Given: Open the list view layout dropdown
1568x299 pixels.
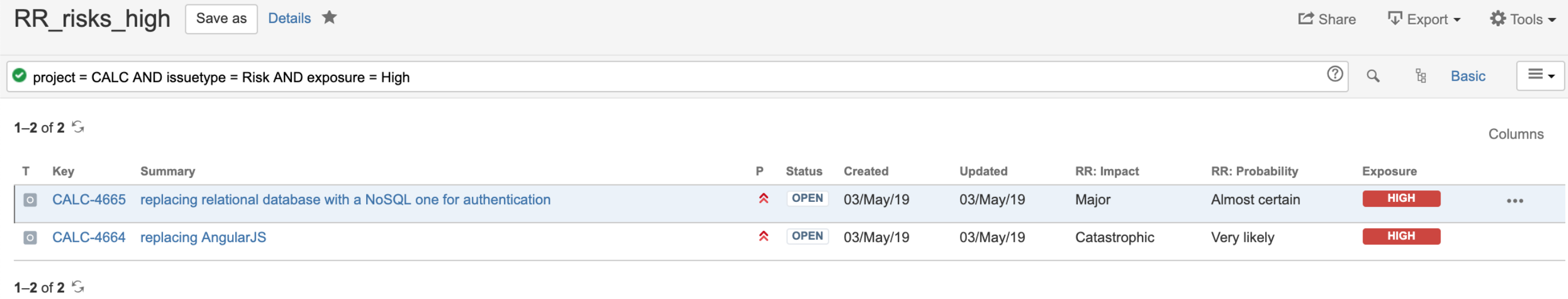Looking at the screenshot, I should click(1539, 76).
